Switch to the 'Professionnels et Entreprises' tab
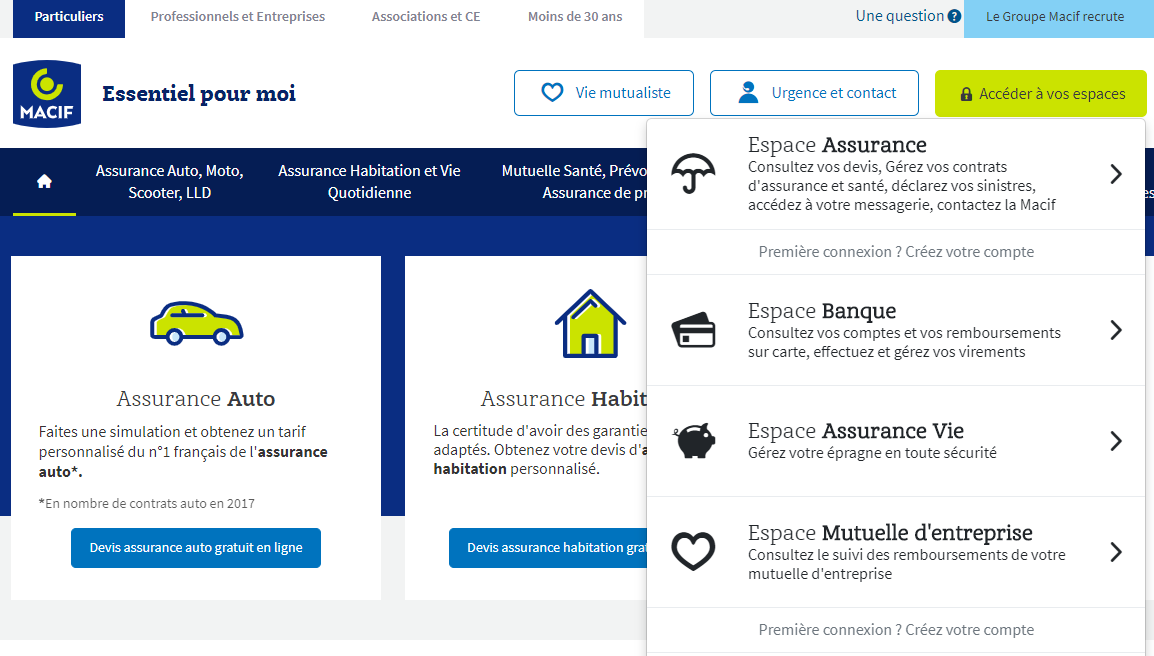 (x=237, y=15)
